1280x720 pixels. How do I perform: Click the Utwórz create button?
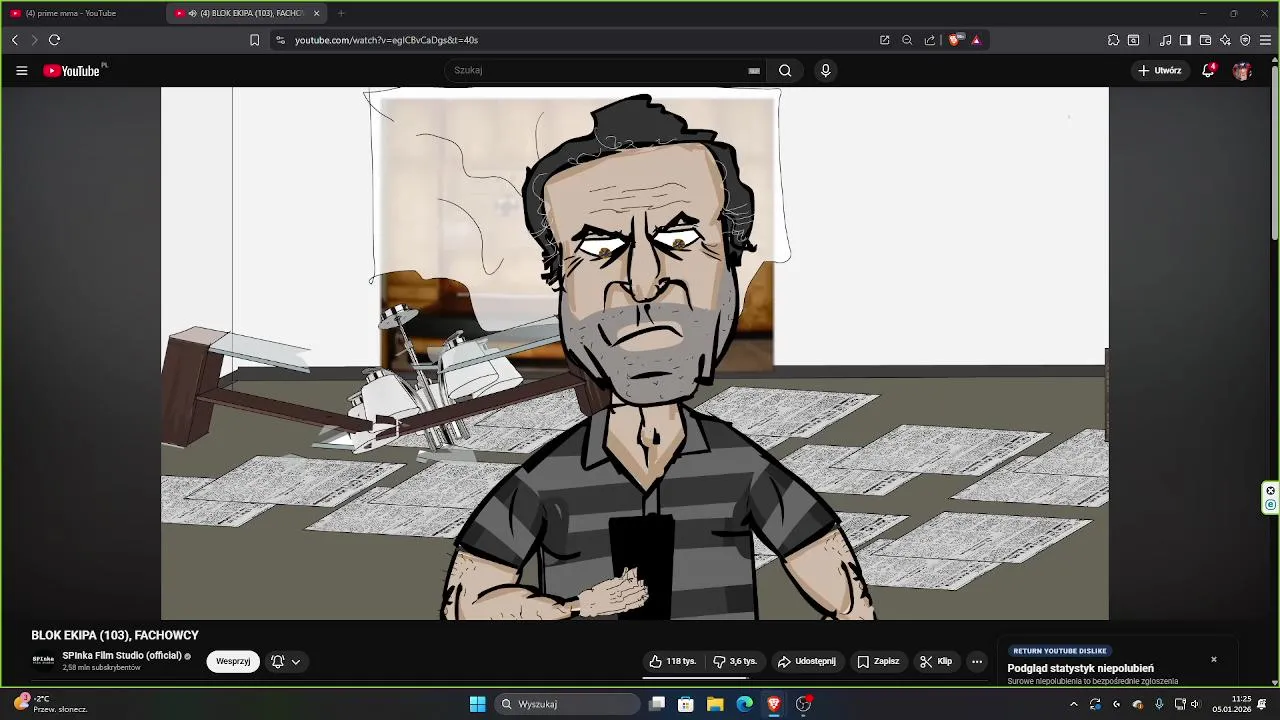coord(1160,70)
